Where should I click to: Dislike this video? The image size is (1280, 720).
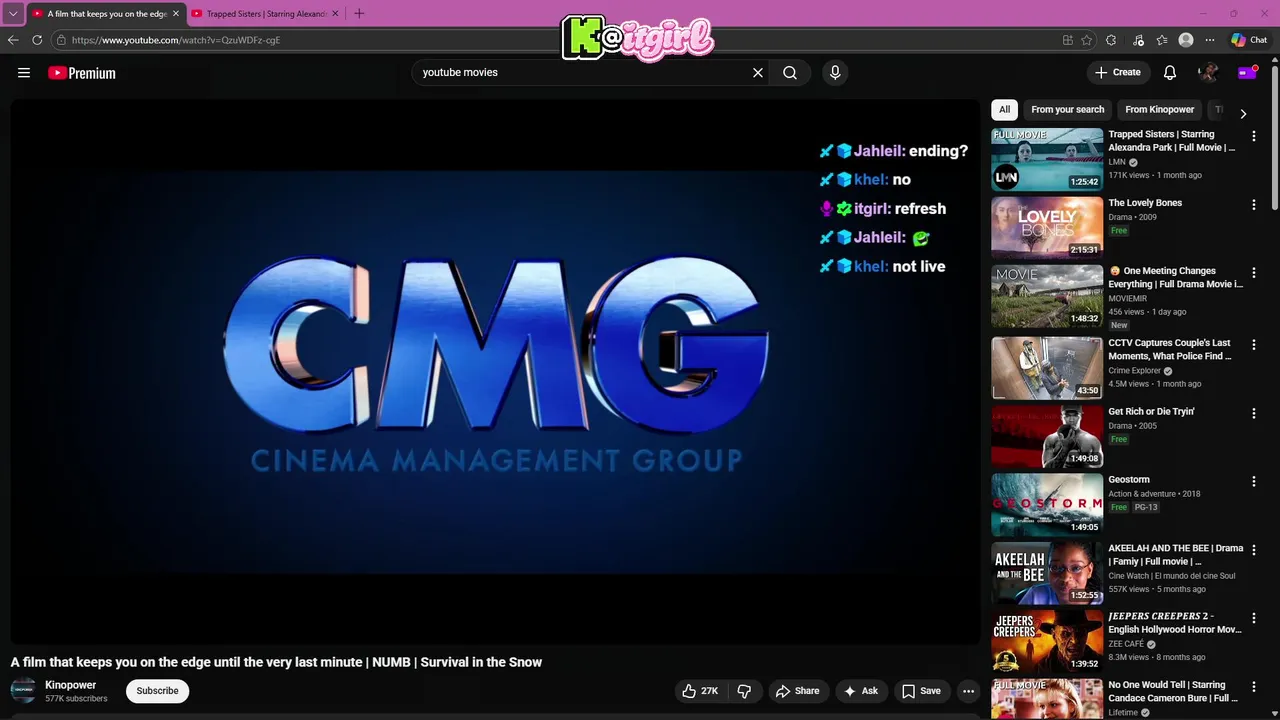(744, 691)
